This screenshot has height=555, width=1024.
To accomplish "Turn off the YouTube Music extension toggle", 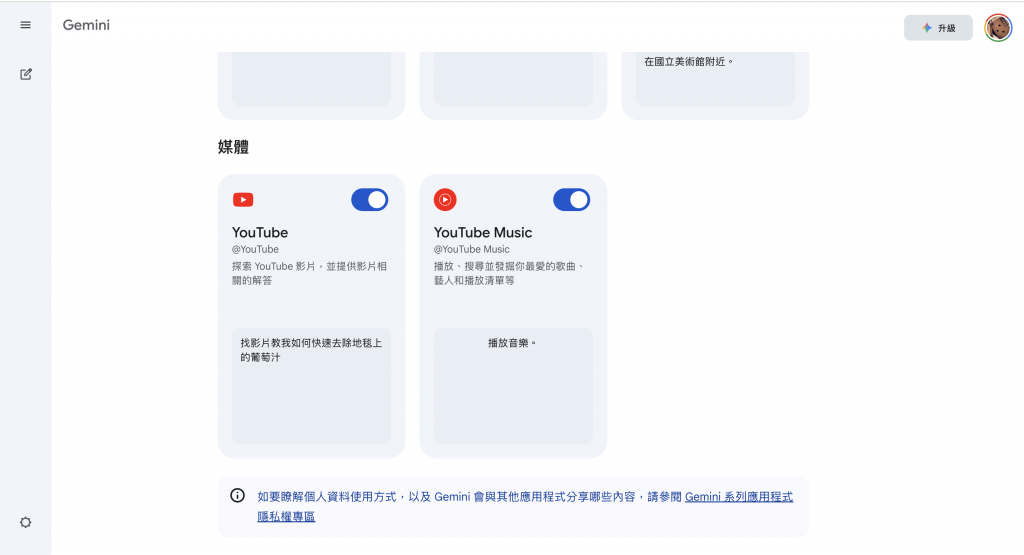I will point(571,200).
